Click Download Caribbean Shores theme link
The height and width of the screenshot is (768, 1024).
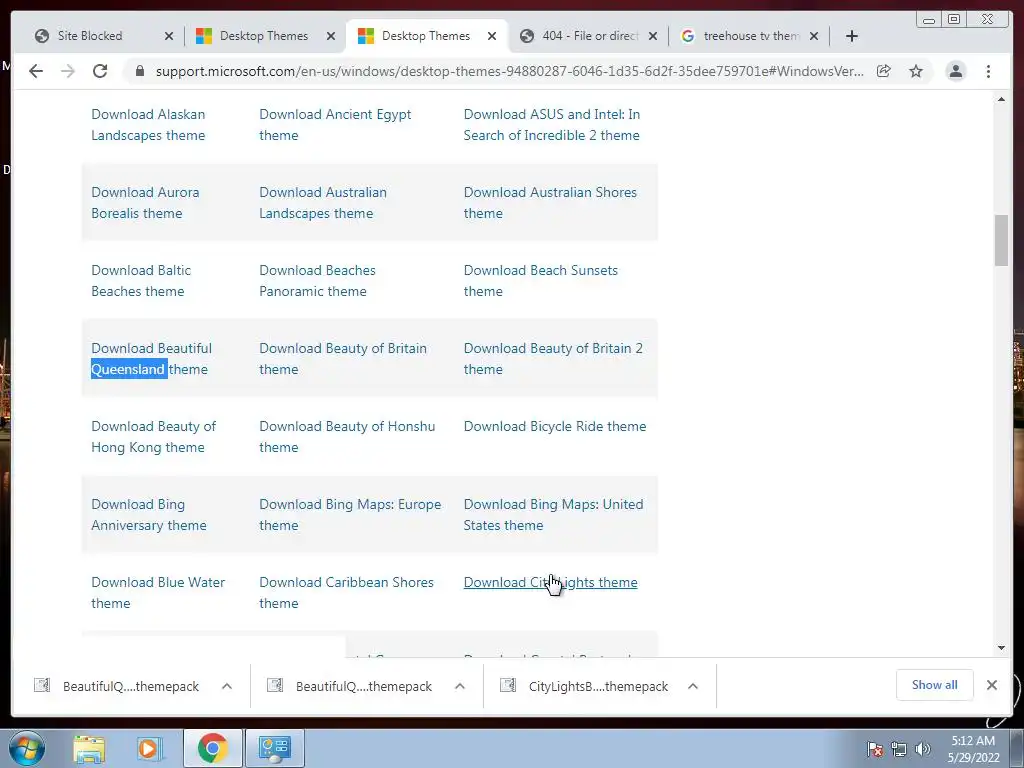click(346, 592)
